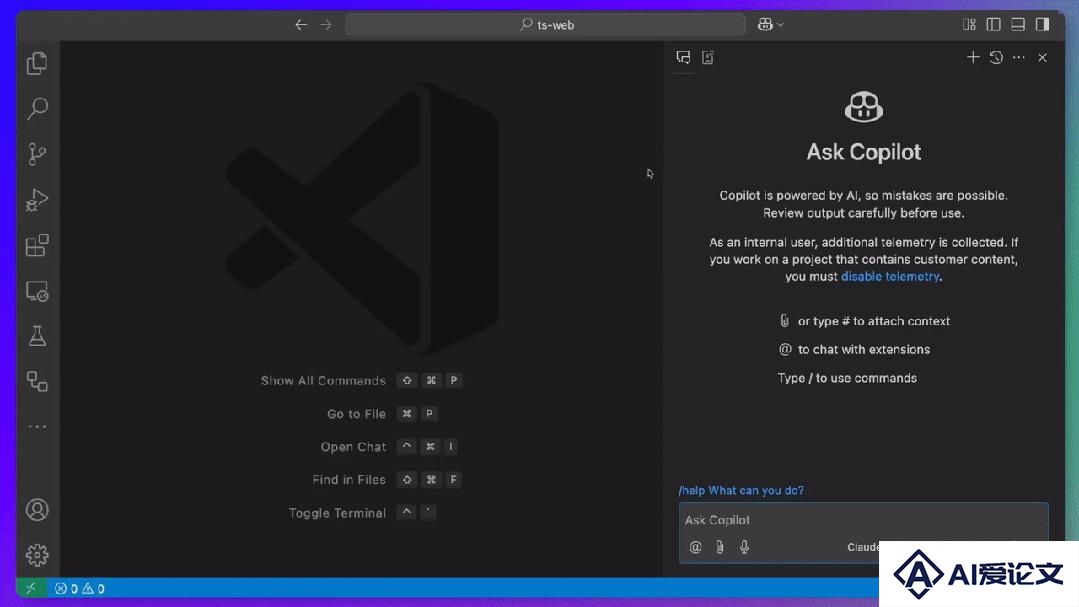Screen dimensions: 1079x607
Task: Open the Testing flask view
Action: [x=37, y=337]
